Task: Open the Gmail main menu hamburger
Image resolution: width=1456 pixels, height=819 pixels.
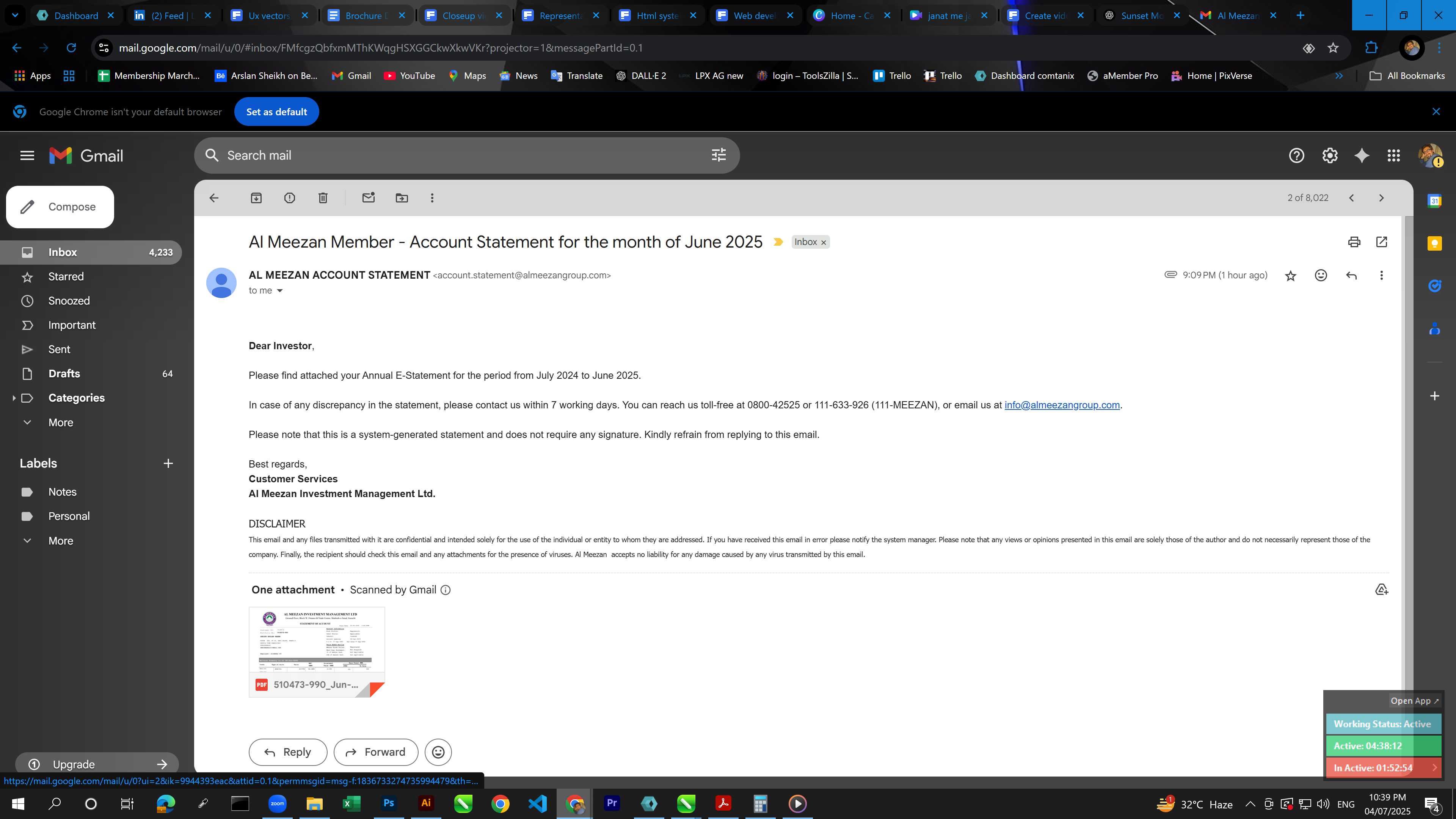Action: click(27, 155)
